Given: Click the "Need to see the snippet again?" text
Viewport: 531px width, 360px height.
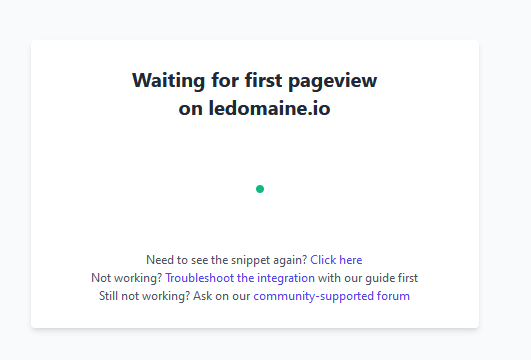Looking at the screenshot, I should [226, 260].
